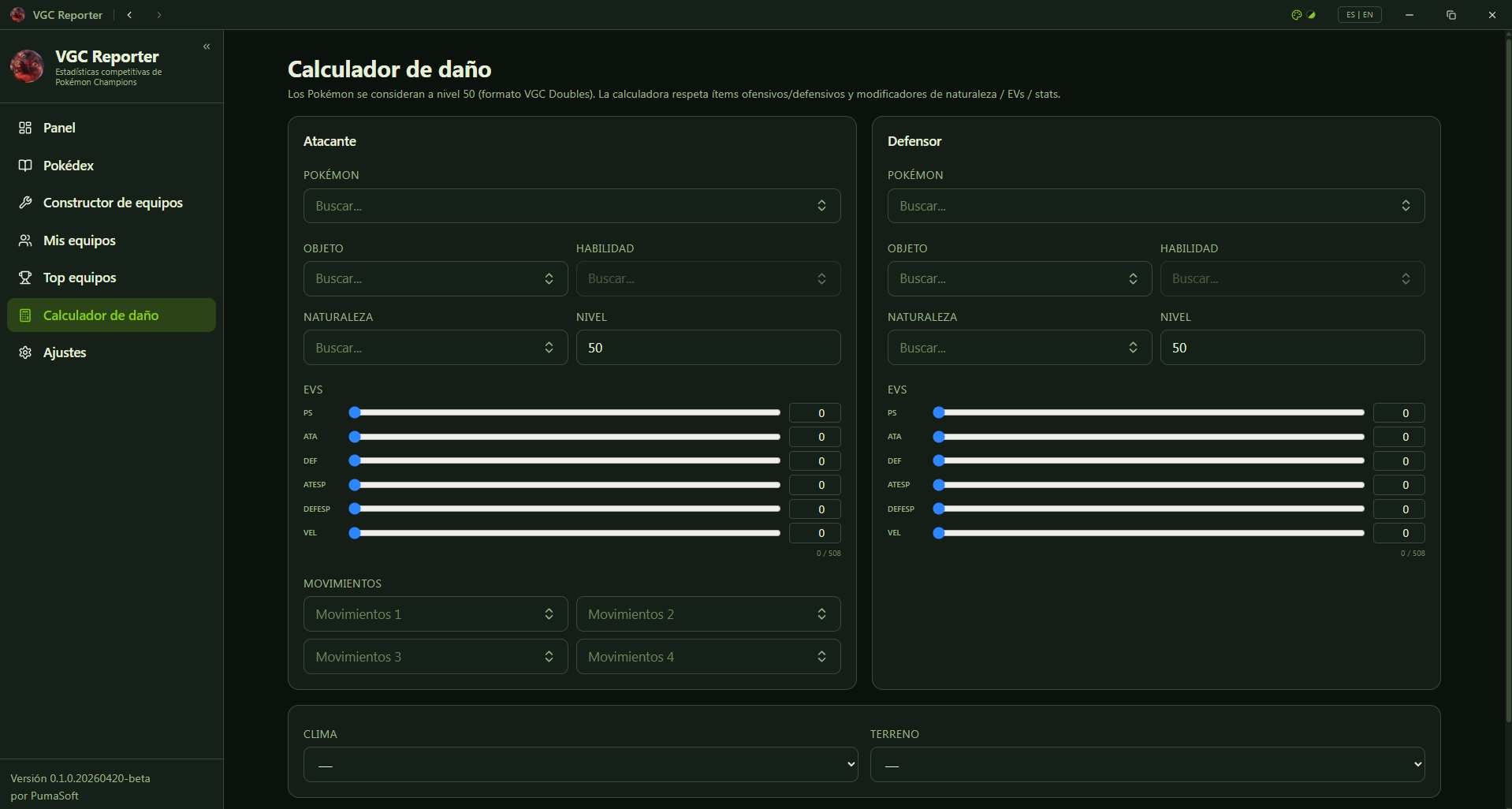Open the Pokédex page
Viewport: 1512px width, 809px height.
point(111,166)
